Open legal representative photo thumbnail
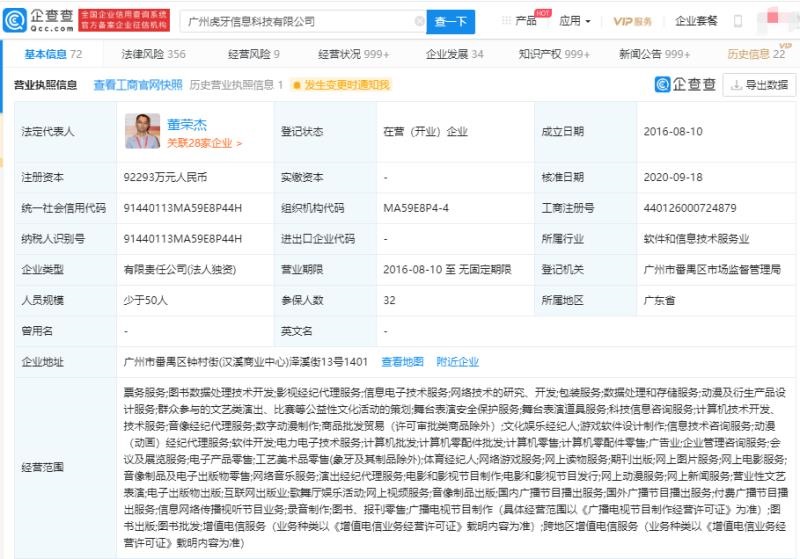Image resolution: width=800 pixels, height=559 pixels. pyautogui.click(x=142, y=131)
